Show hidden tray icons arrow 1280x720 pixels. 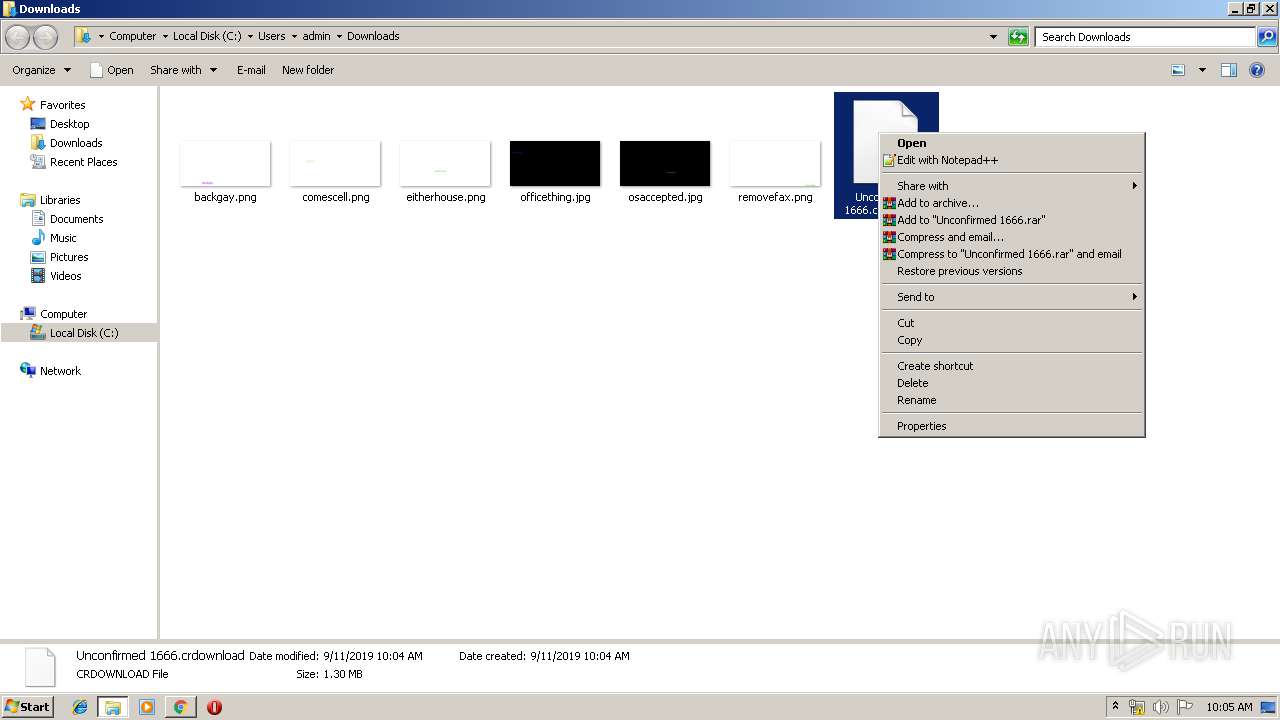click(x=1115, y=707)
